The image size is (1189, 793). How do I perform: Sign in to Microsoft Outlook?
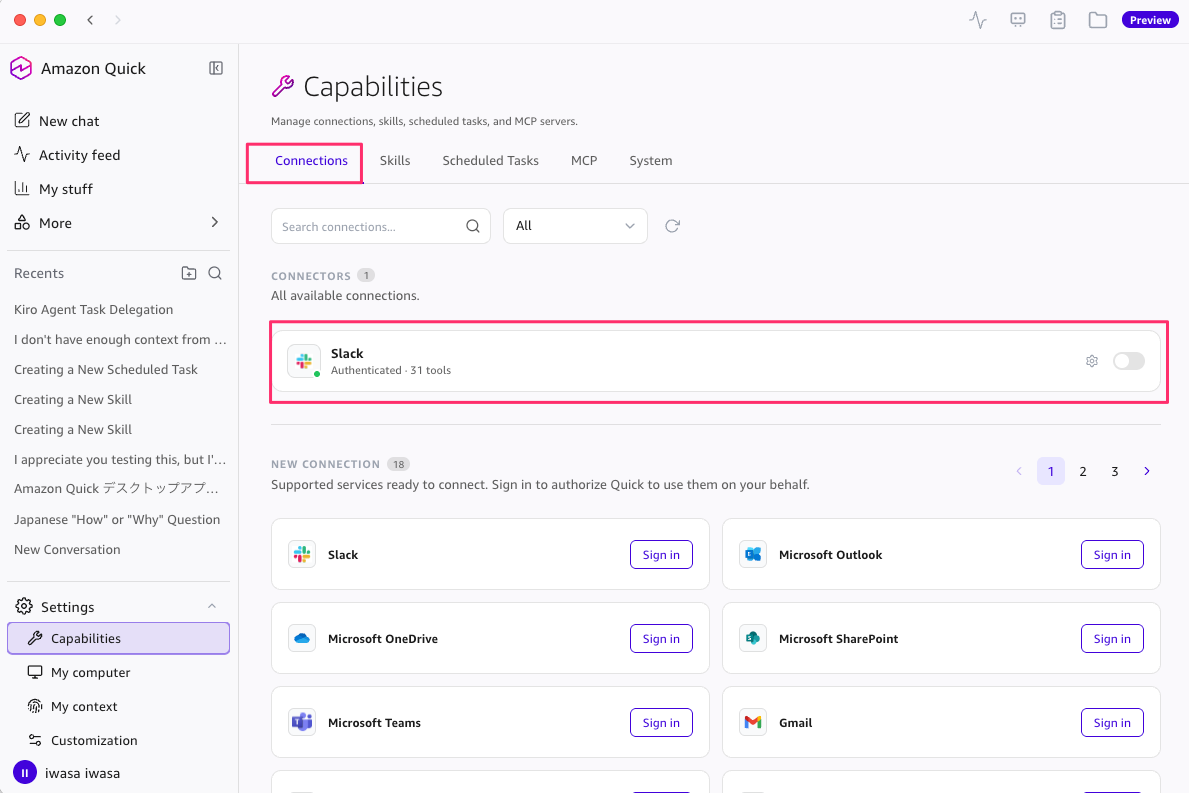click(x=1112, y=554)
